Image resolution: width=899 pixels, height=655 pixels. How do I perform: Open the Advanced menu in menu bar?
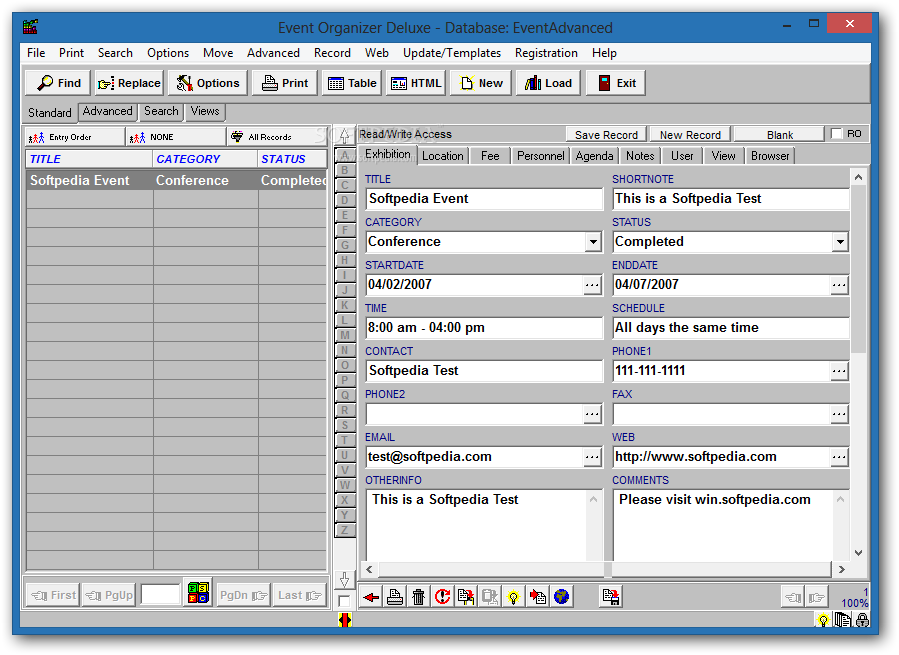click(273, 53)
